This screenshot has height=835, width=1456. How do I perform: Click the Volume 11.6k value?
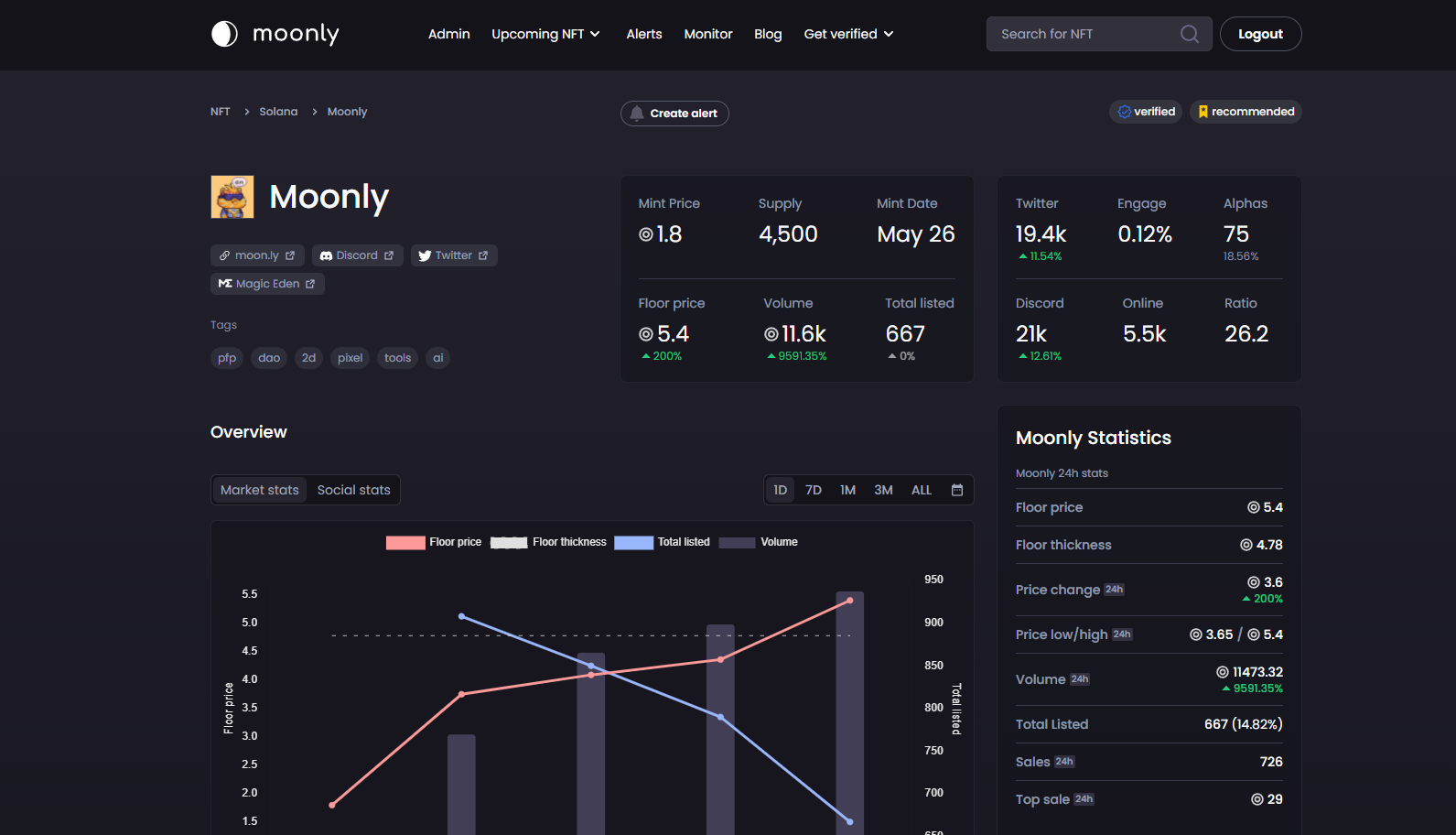[795, 334]
